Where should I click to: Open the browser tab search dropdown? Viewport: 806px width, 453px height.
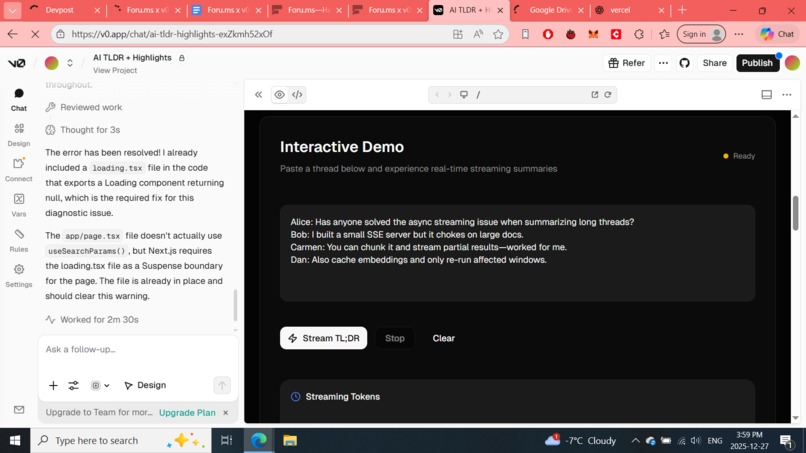12,10
